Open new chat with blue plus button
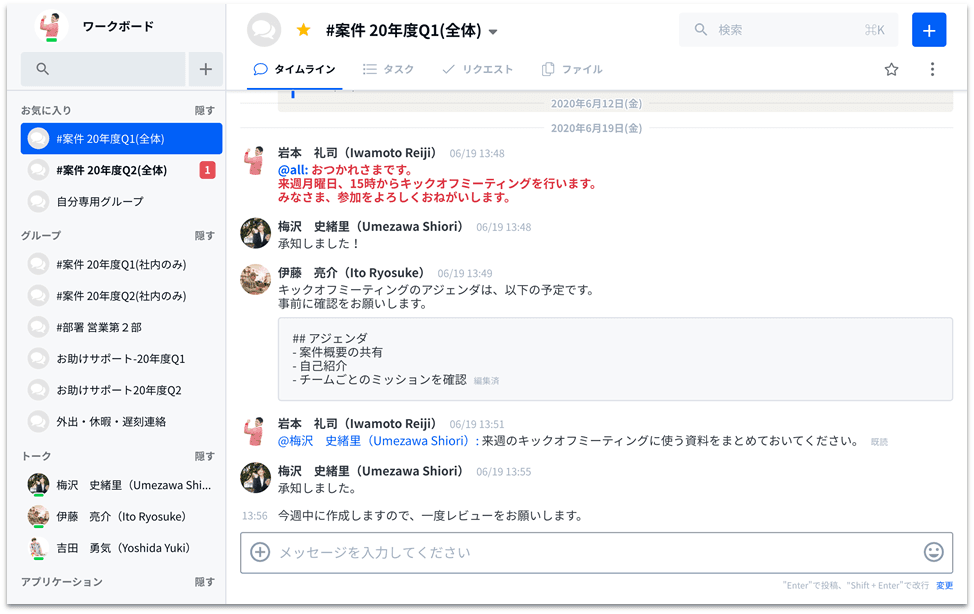Viewport: 974px width, 614px height. (928, 29)
